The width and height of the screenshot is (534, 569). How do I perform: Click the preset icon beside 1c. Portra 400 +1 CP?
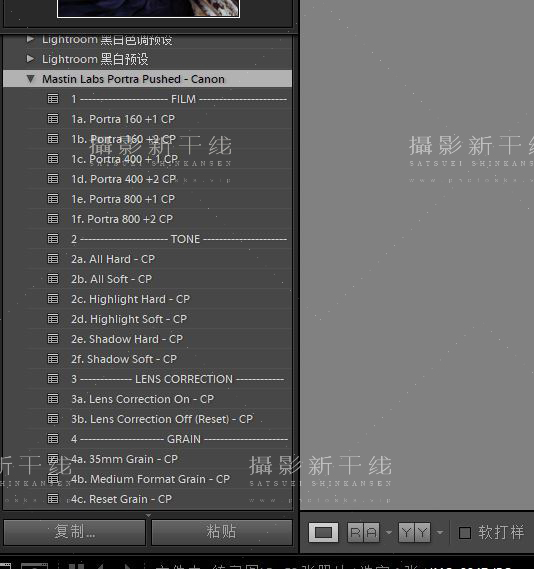point(53,159)
